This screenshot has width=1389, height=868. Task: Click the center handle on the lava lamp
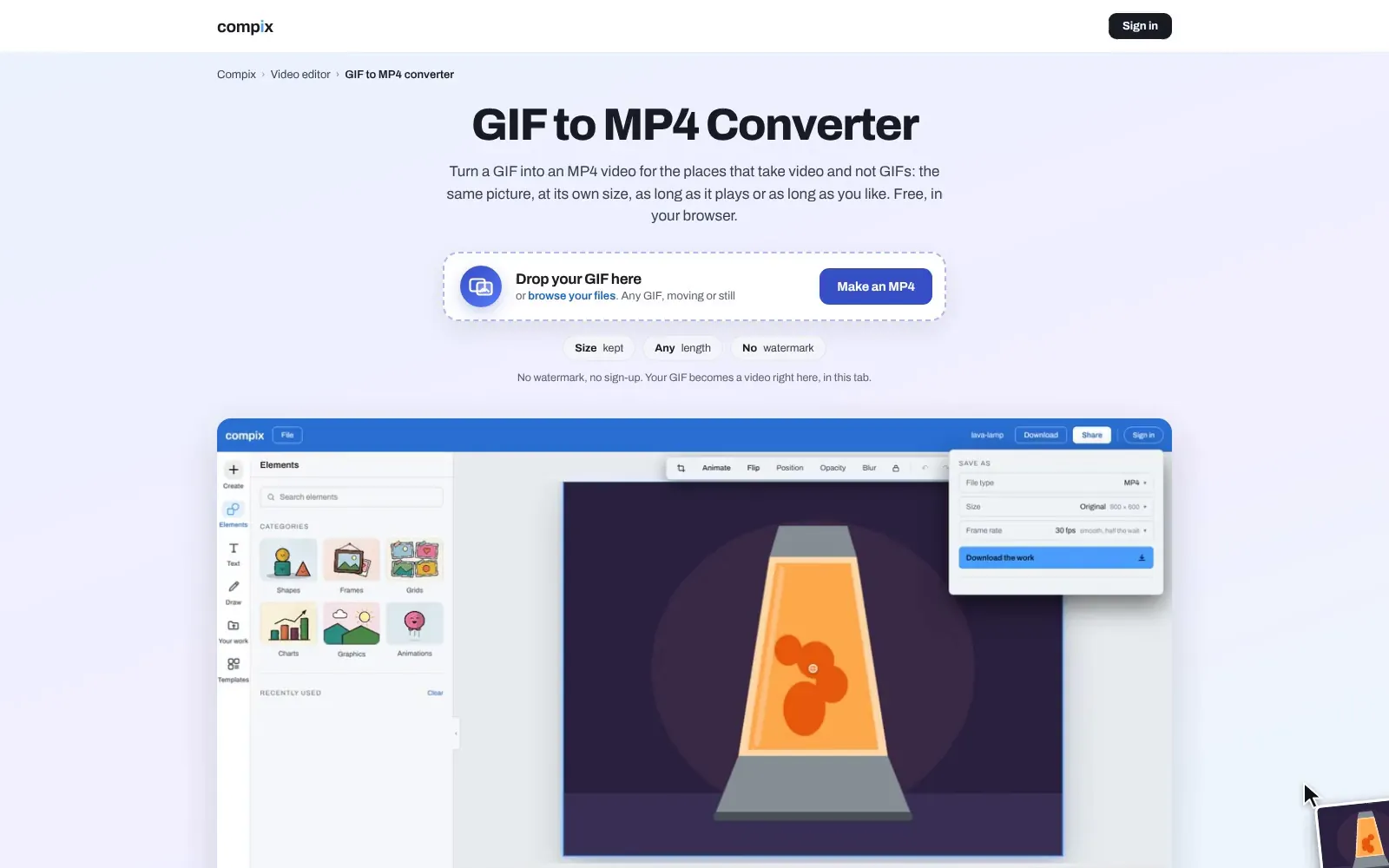[813, 668]
